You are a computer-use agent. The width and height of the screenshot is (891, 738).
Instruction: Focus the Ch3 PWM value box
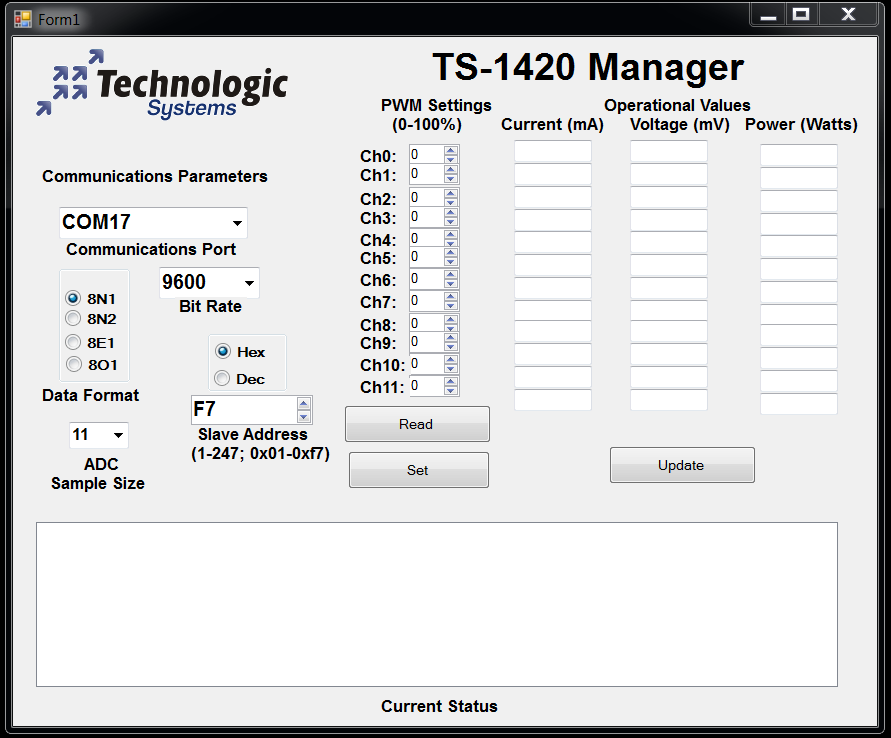[427, 217]
